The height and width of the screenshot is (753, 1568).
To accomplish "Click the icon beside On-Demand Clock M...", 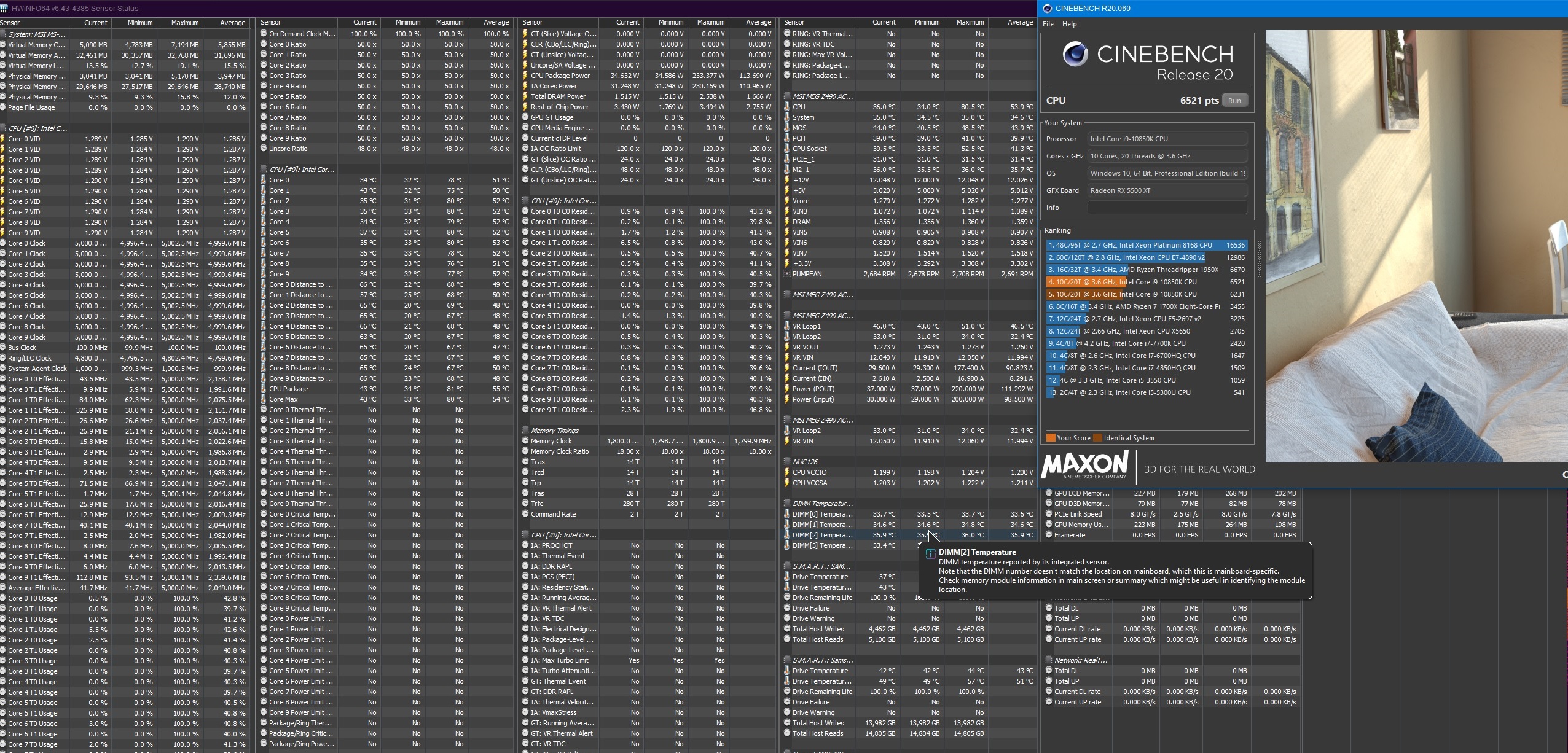I will [264, 34].
